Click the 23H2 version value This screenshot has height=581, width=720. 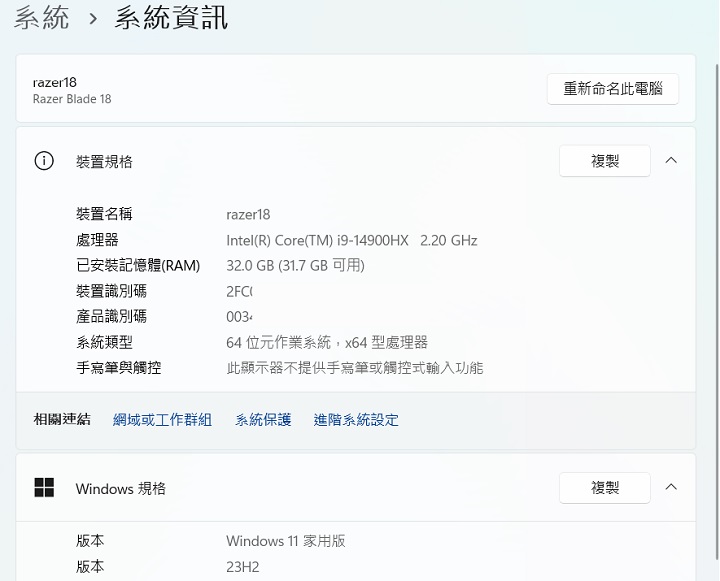pos(242,567)
